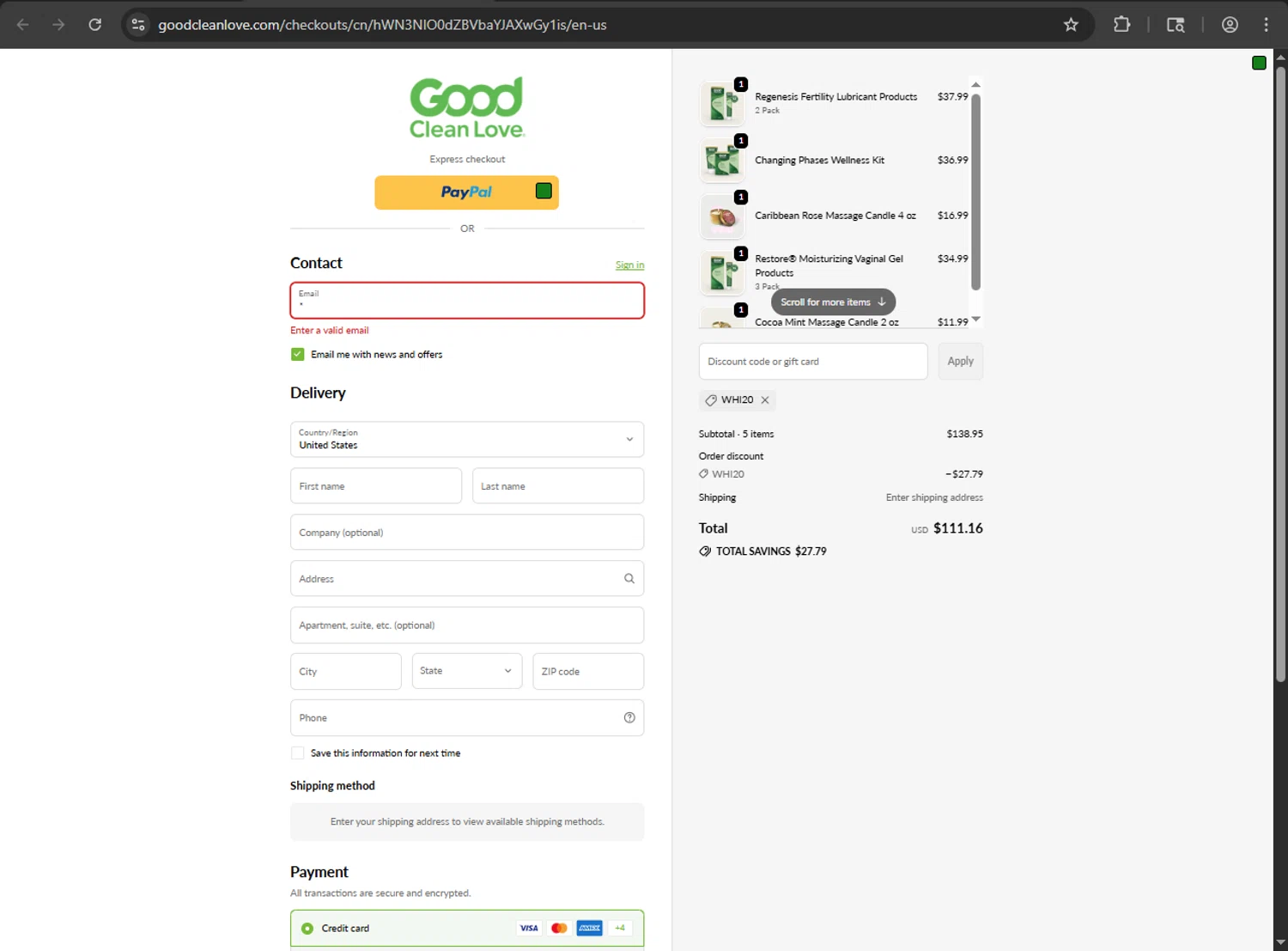Click the Phone number field
Viewport: 1288px width, 951px height.
(467, 717)
